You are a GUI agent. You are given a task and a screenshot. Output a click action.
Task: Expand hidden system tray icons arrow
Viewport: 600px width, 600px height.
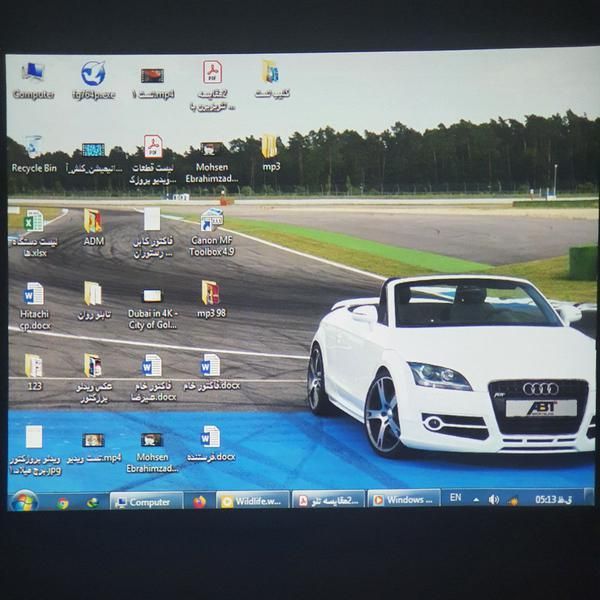click(x=476, y=498)
